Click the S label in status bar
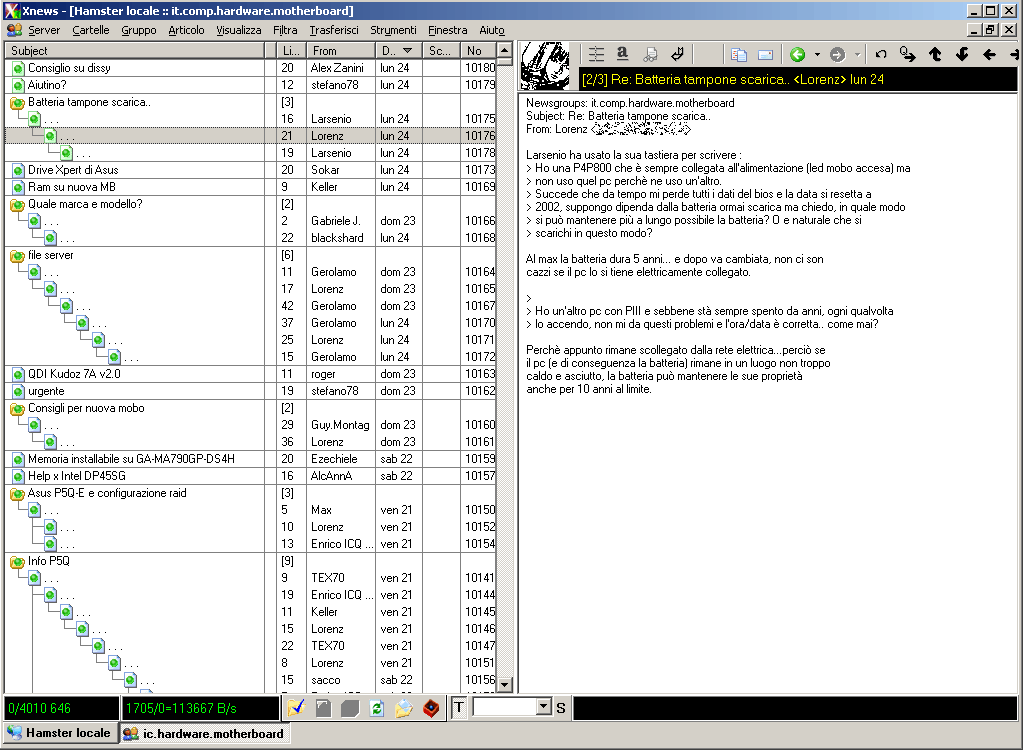Screen dimensions: 1023x750 click(x=561, y=708)
